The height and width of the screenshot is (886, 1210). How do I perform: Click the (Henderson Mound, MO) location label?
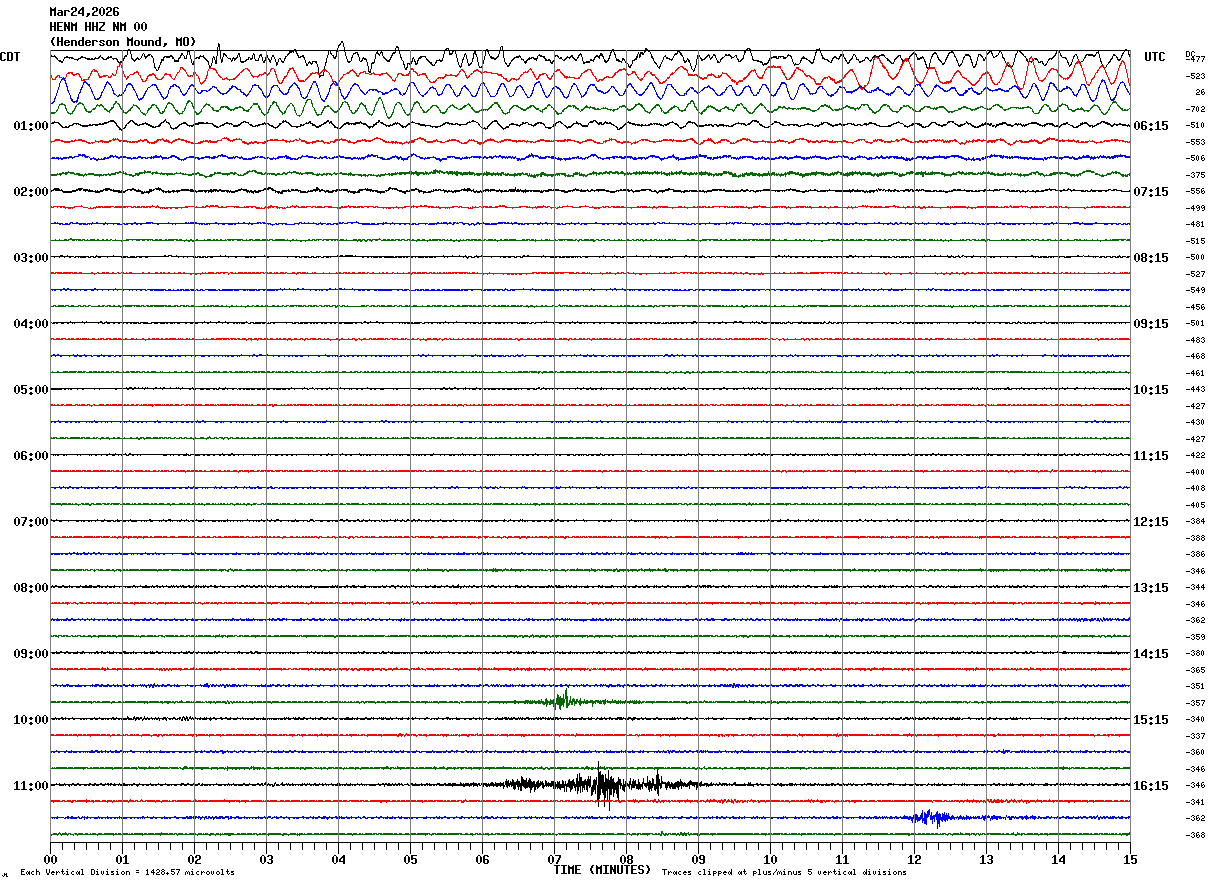[x=123, y=41]
